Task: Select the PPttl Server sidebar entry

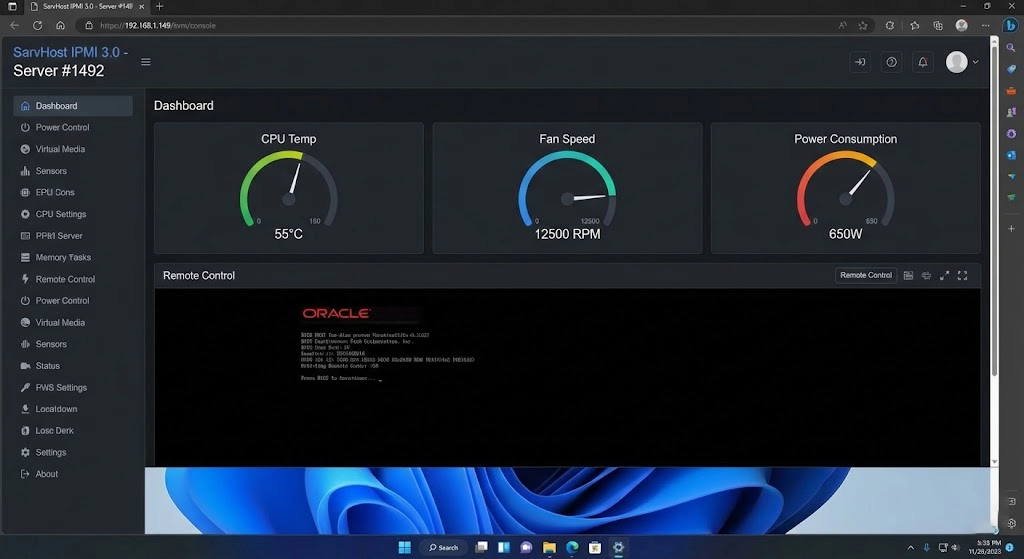Action: point(73,236)
